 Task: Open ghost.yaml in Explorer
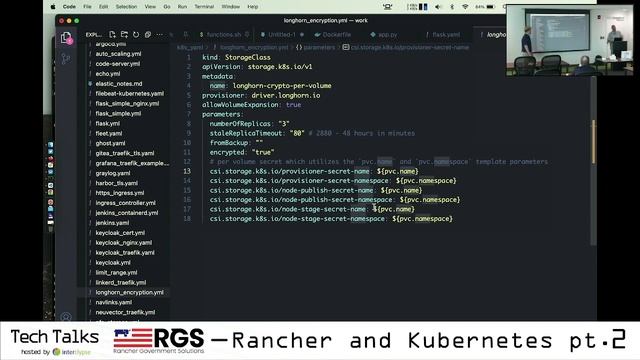pos(110,143)
